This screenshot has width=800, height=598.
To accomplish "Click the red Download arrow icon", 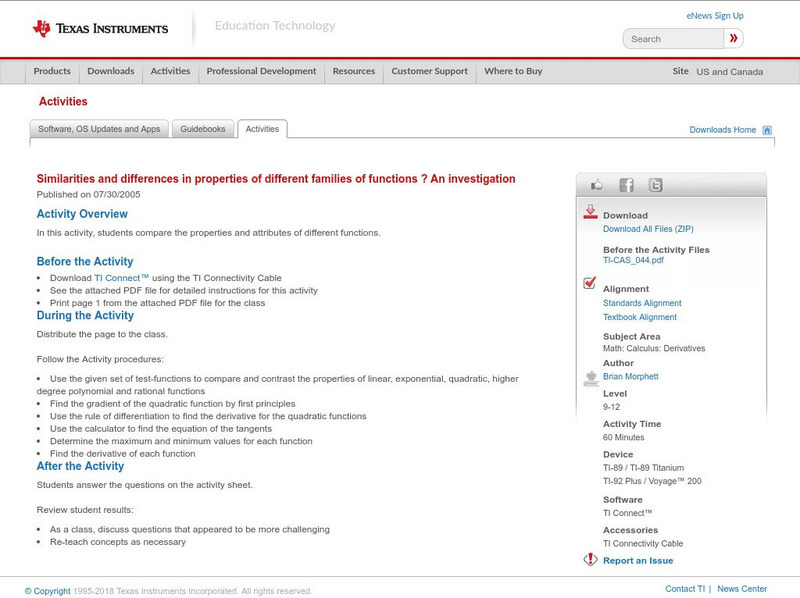I will (590, 212).
